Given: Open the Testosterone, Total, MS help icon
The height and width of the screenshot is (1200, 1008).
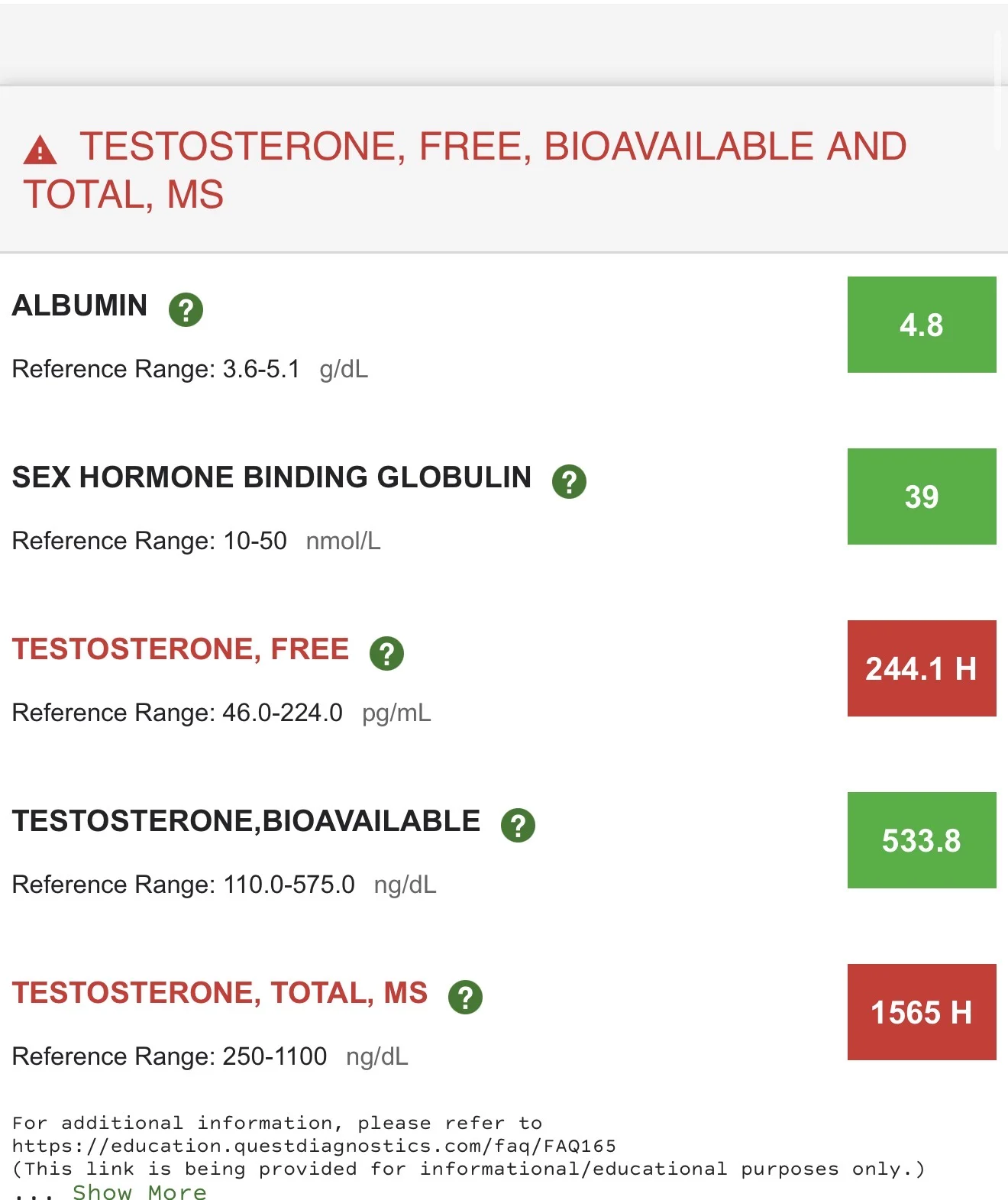Looking at the screenshot, I should tap(465, 997).
